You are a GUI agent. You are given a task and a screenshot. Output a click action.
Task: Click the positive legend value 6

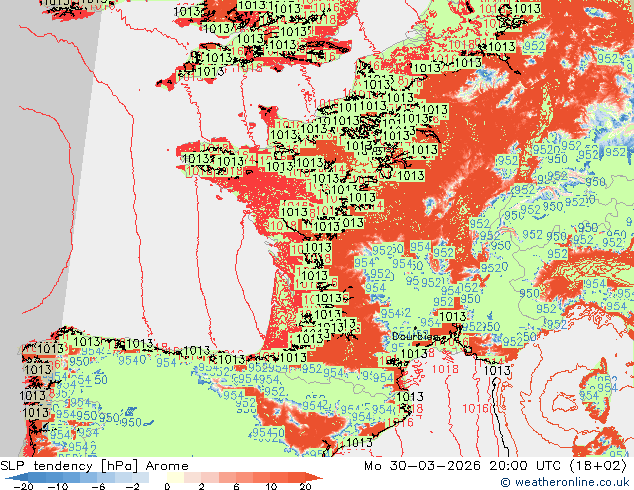pyautogui.click(x=236, y=486)
